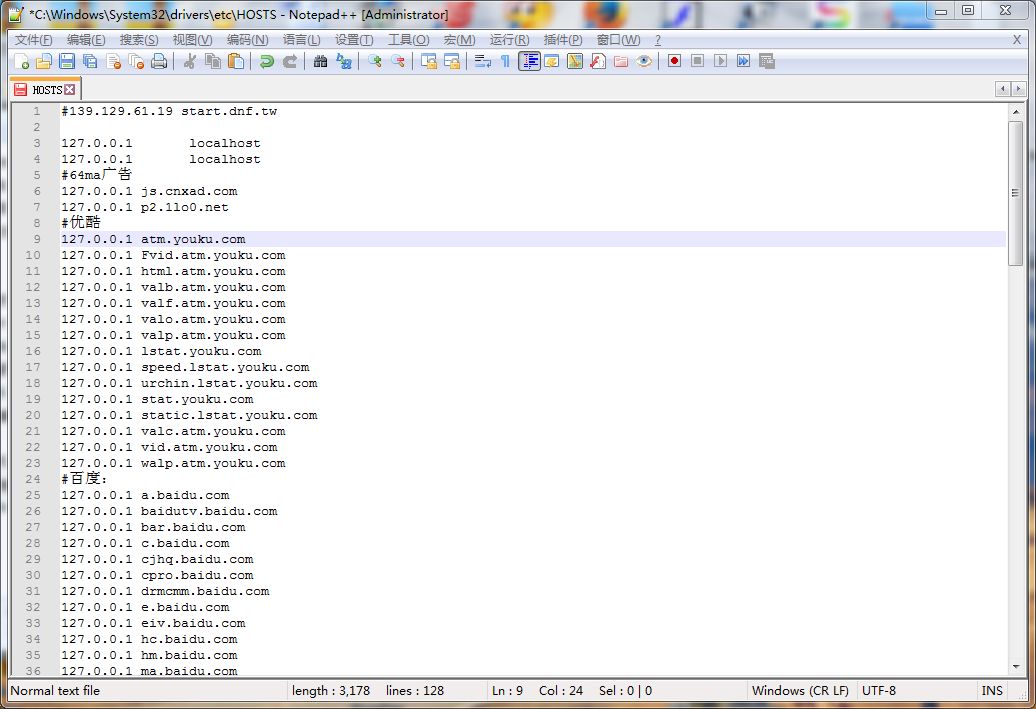Paste clipboard with the Paste icon
Viewport: 1036px width, 709px height.
click(236, 61)
